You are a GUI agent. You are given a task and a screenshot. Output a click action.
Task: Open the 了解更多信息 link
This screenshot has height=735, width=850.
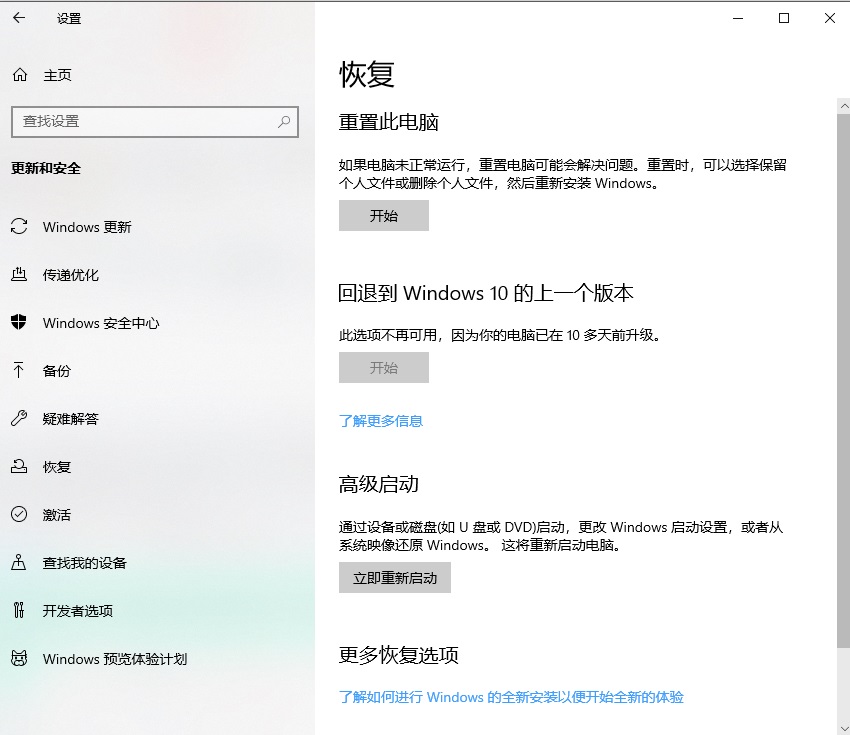click(x=381, y=421)
